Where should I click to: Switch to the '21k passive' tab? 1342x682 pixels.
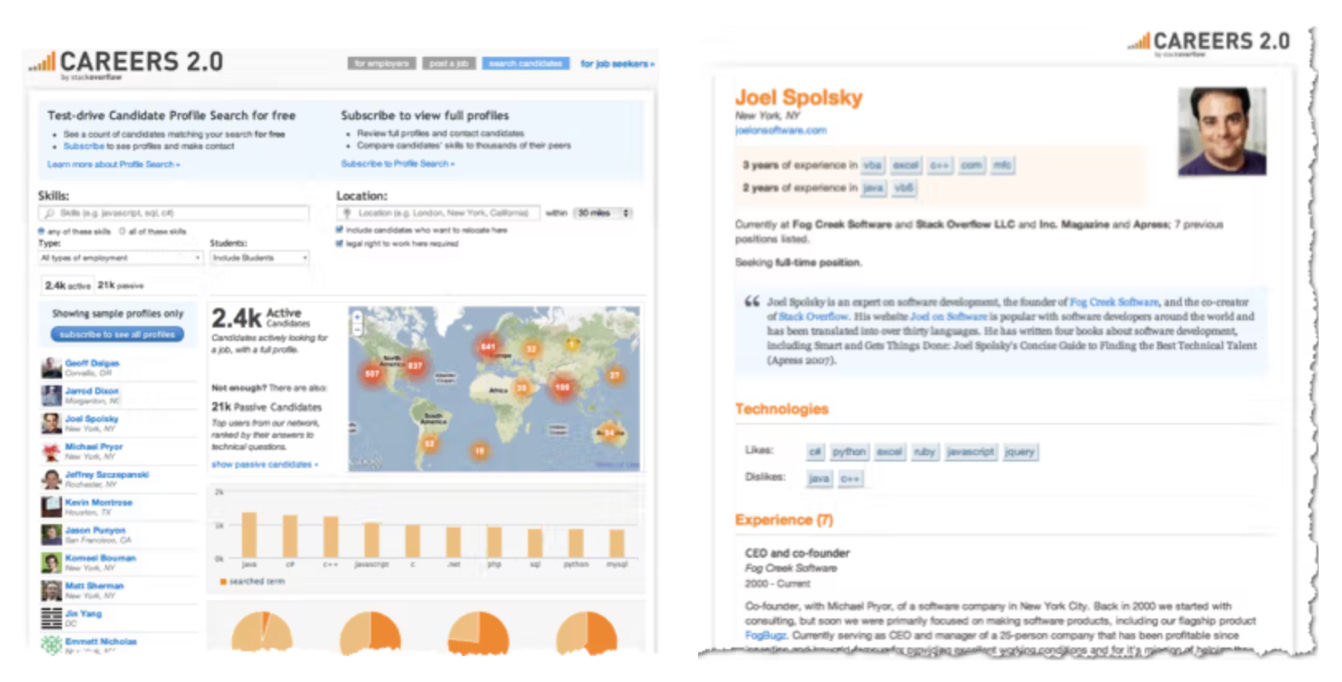tap(120, 285)
